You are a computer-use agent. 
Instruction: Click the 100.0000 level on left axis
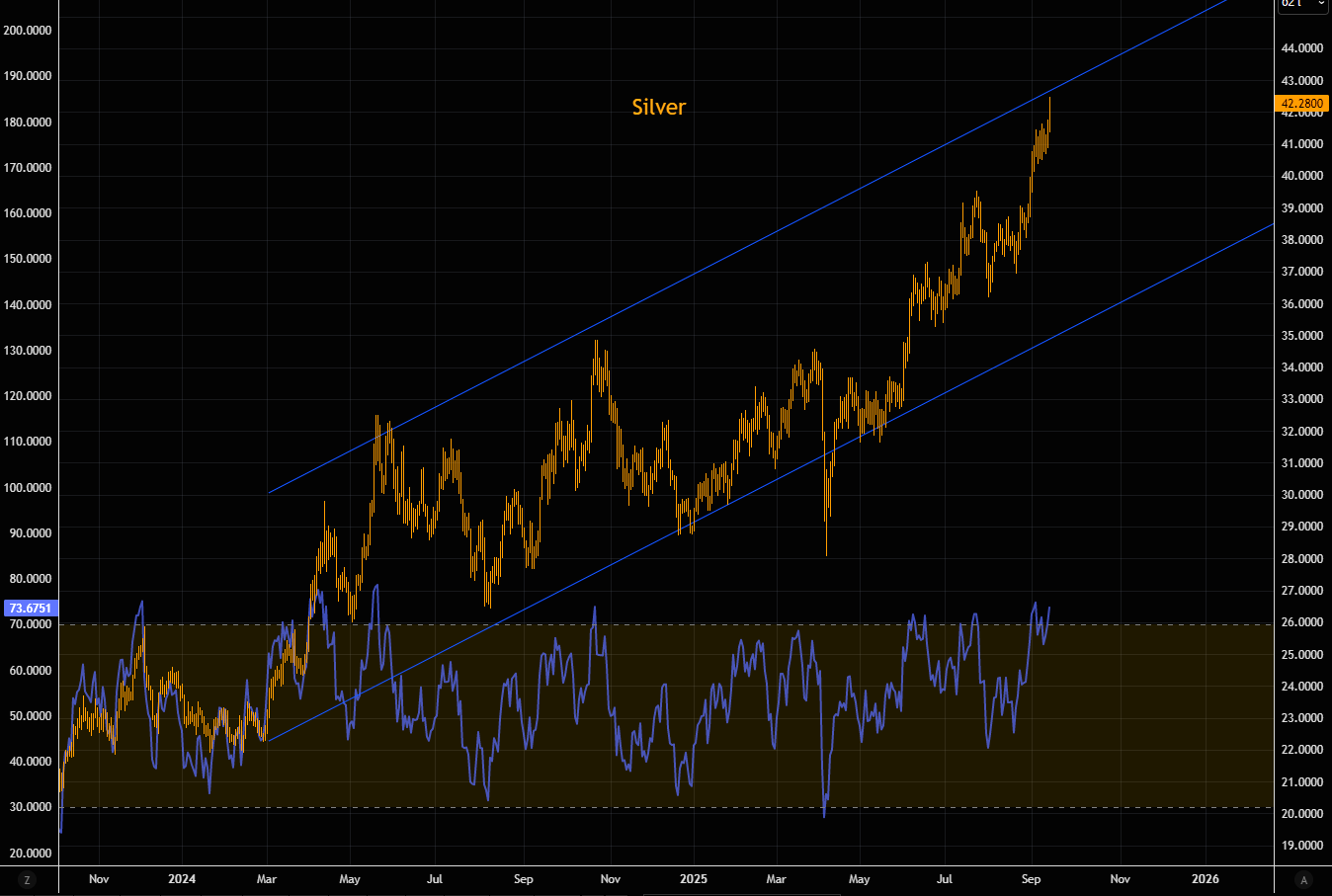[x=28, y=487]
